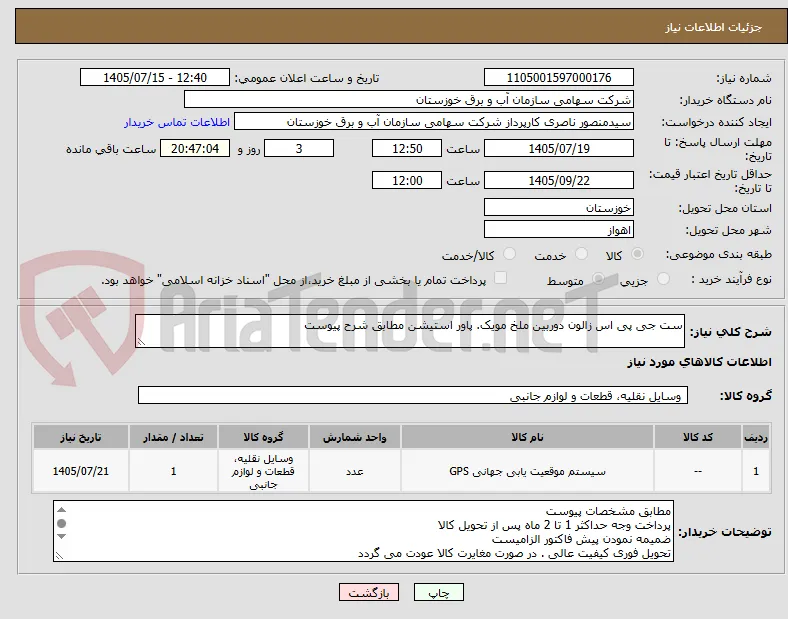Click the تعداد / مقدار column header
The image size is (788, 619).
(x=173, y=437)
